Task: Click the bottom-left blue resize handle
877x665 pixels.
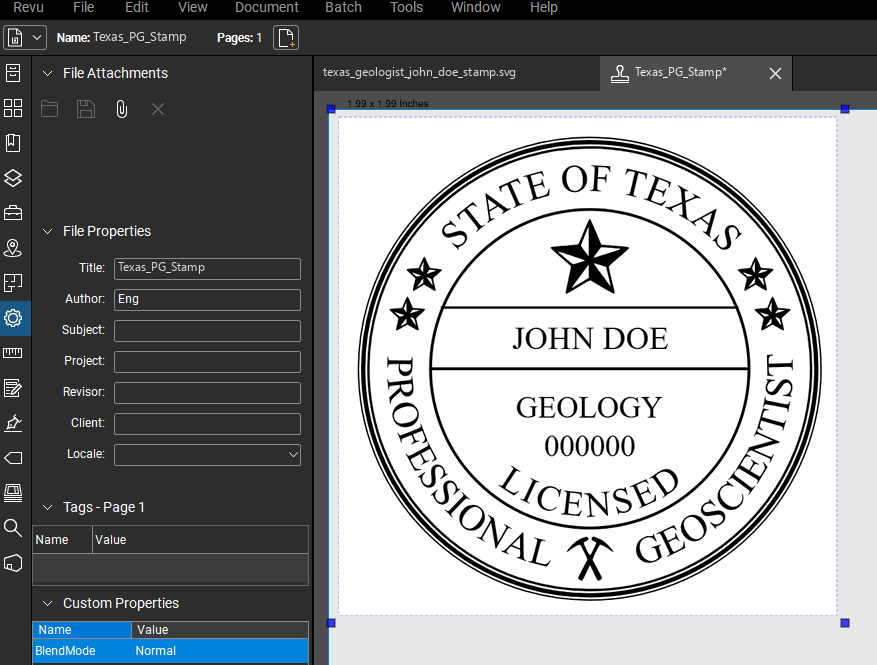Action: 331,622
